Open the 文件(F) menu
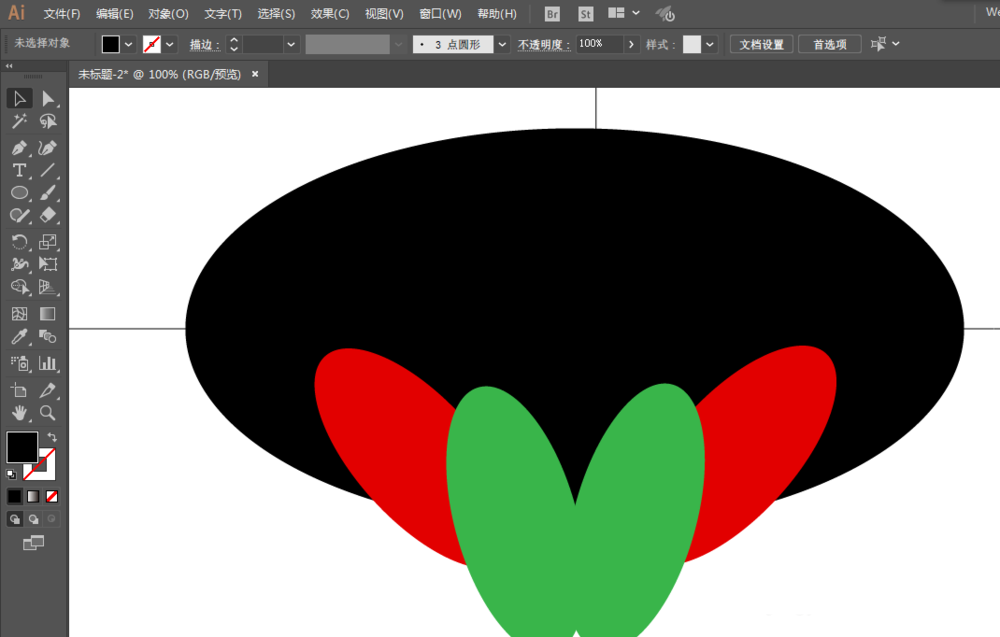 (62, 13)
